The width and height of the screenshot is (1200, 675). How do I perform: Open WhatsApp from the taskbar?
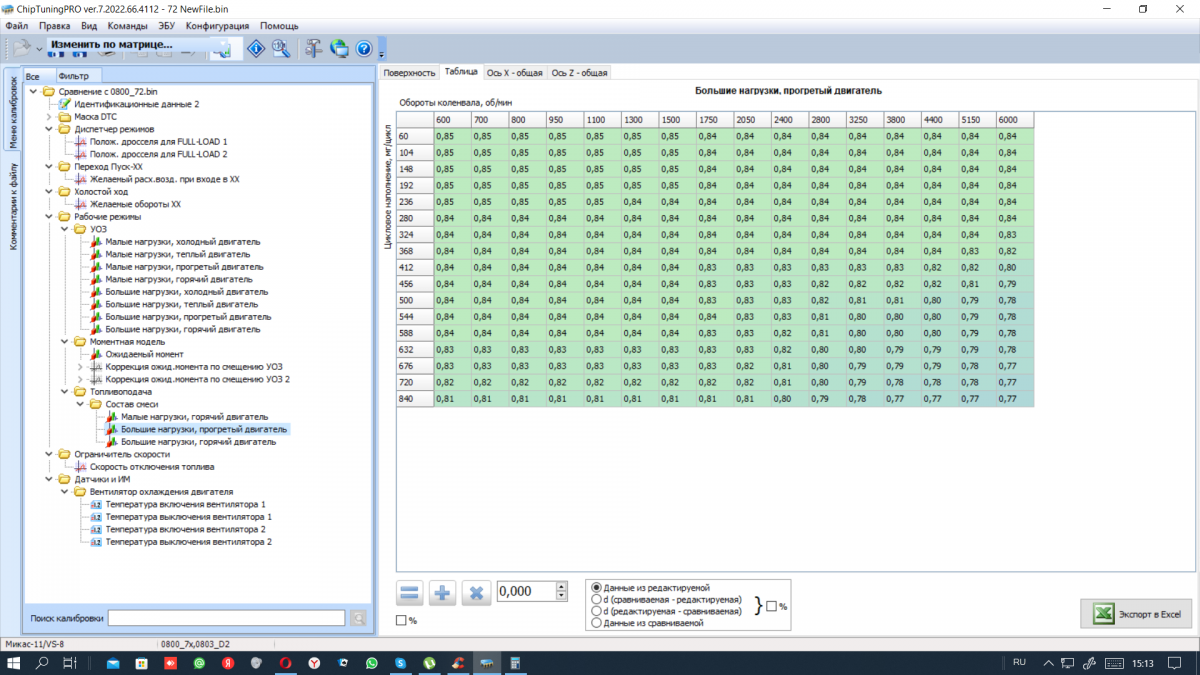(373, 663)
